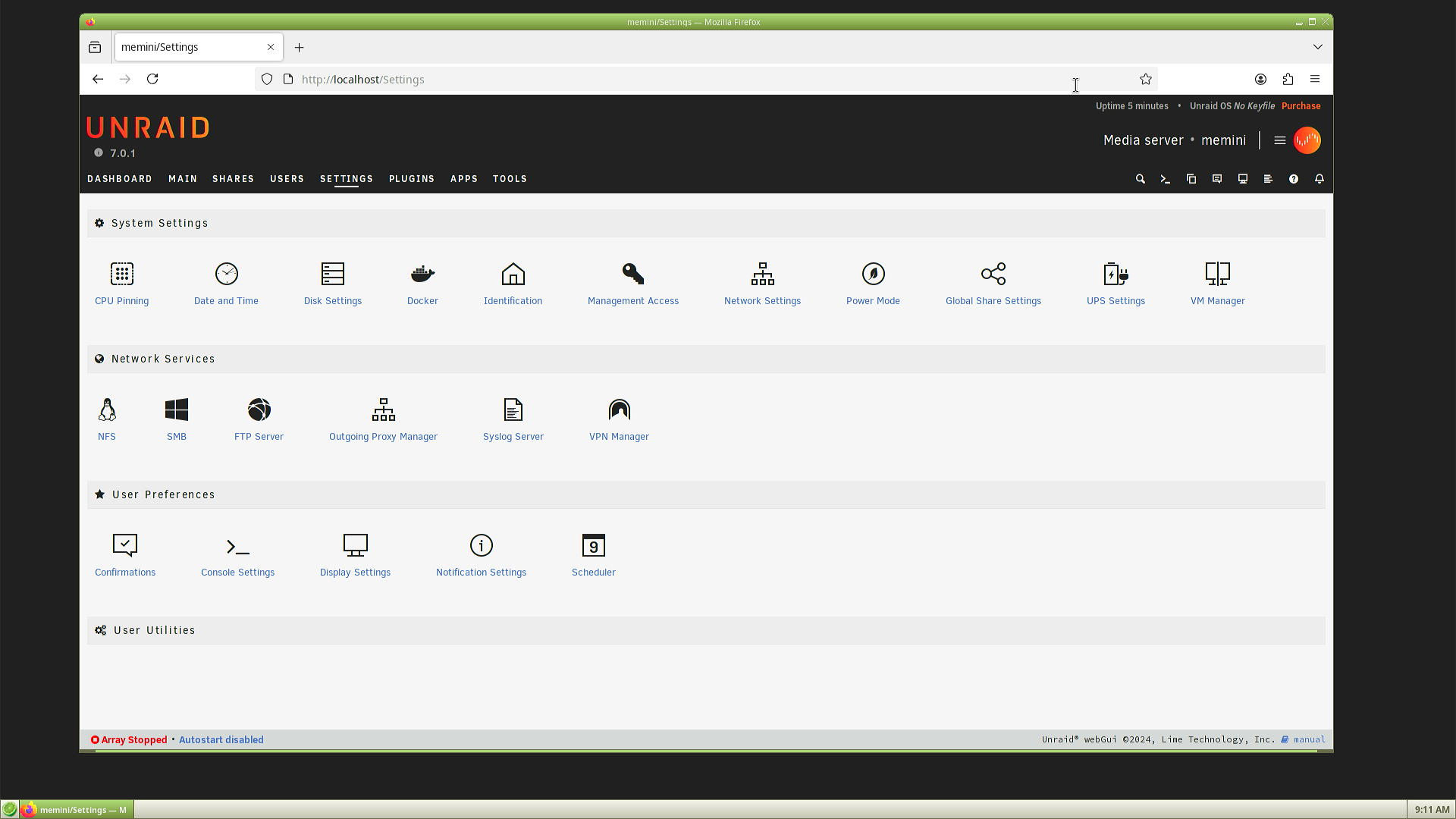Click the Firefox taskbar window entry
The image size is (1456, 819).
click(77, 810)
